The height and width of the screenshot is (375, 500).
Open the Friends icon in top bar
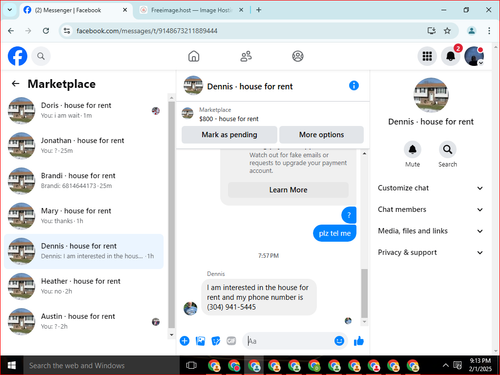(246, 56)
